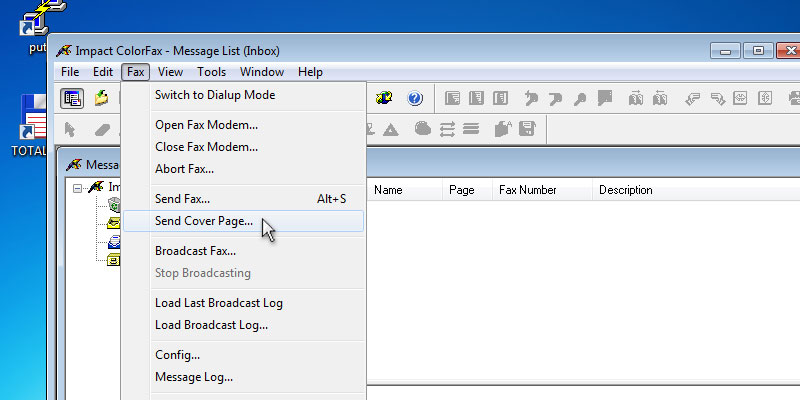Image resolution: width=800 pixels, height=400 pixels.
Task: Open Help via blue question mark icon
Action: tap(415, 98)
